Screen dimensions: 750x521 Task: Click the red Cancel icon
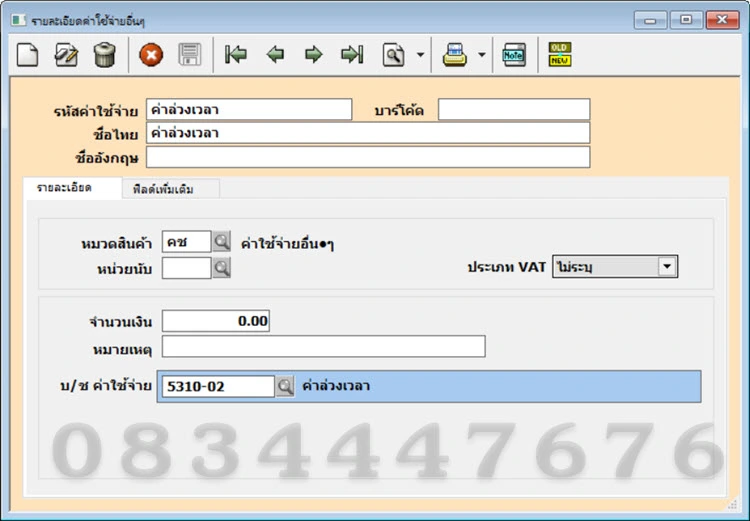point(151,55)
